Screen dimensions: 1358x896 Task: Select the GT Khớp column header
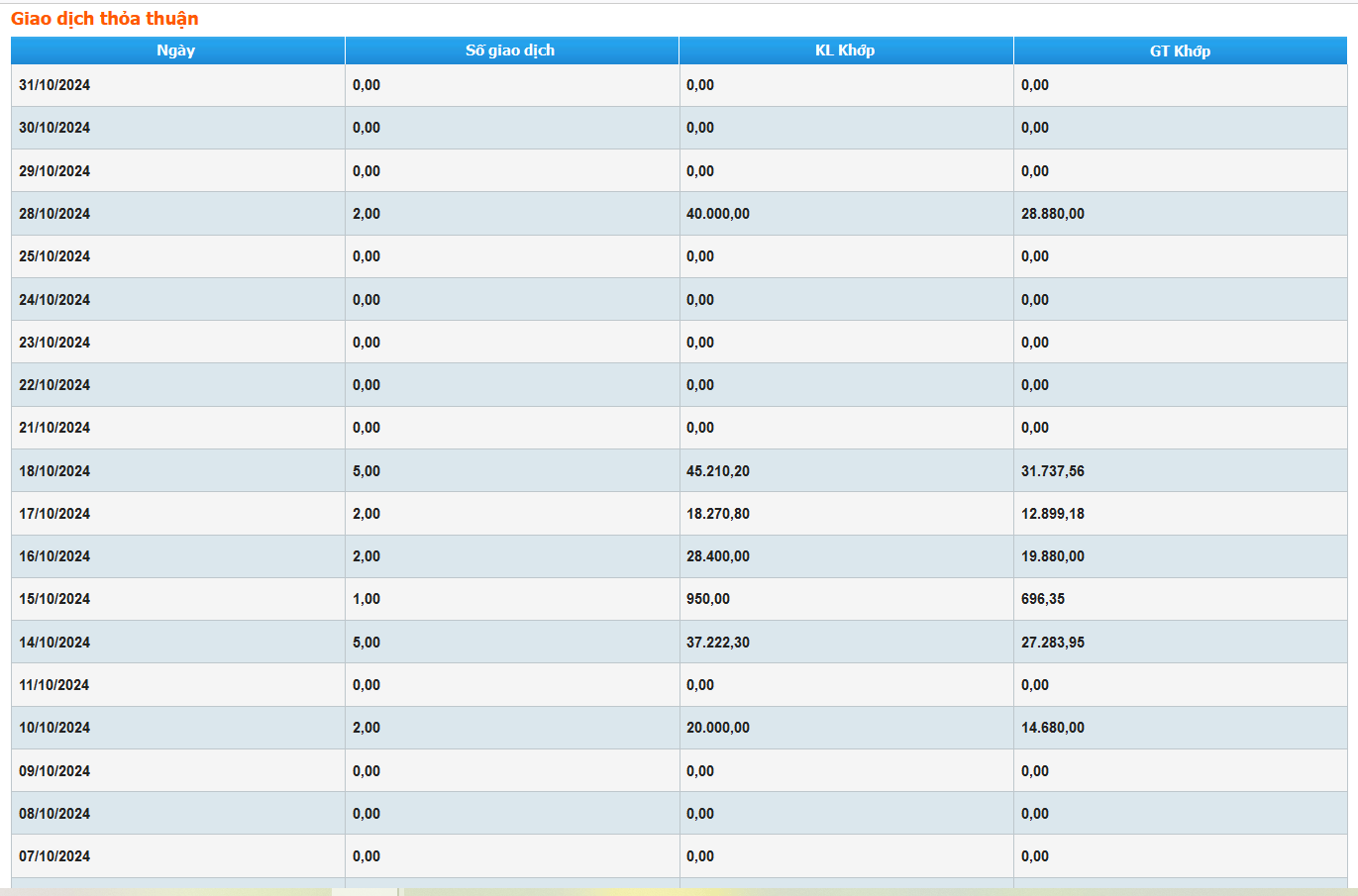pyautogui.click(x=1180, y=50)
